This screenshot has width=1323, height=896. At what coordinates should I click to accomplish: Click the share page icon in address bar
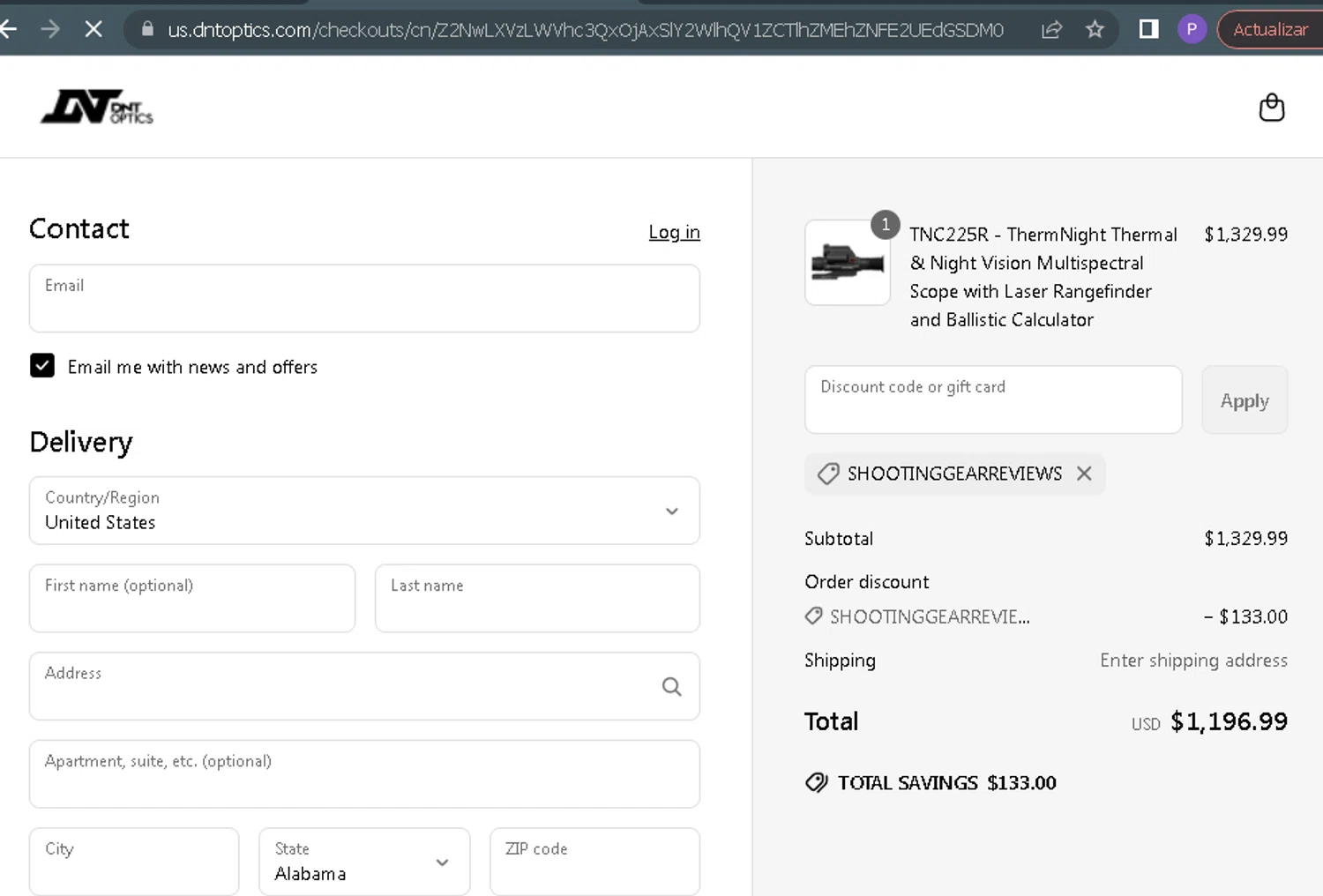click(1051, 29)
